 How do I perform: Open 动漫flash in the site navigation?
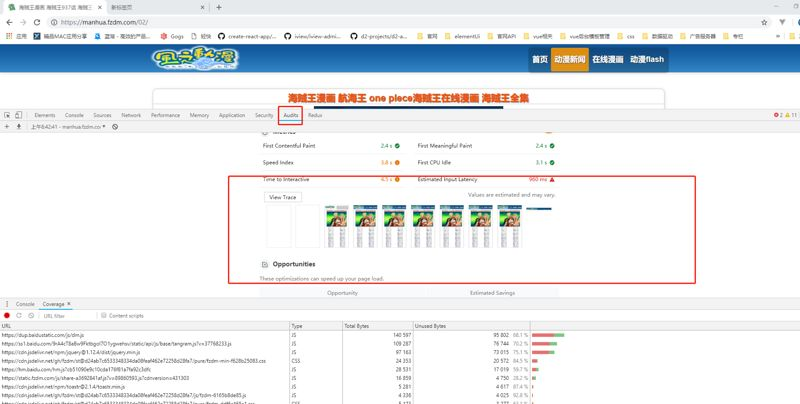click(x=647, y=59)
